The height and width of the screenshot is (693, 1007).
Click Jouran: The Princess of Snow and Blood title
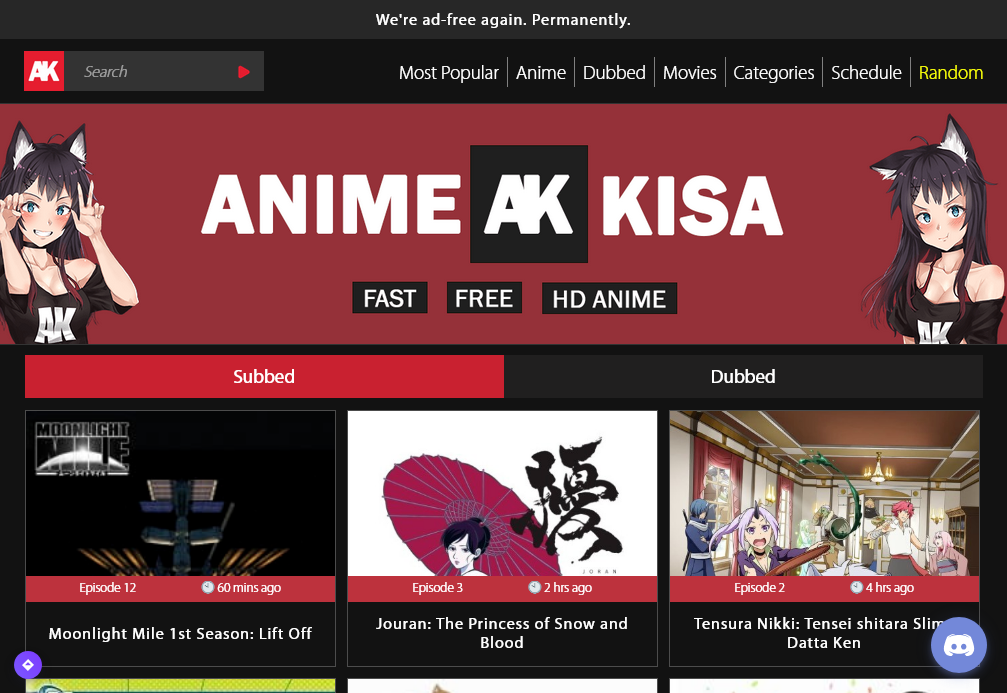coord(502,633)
